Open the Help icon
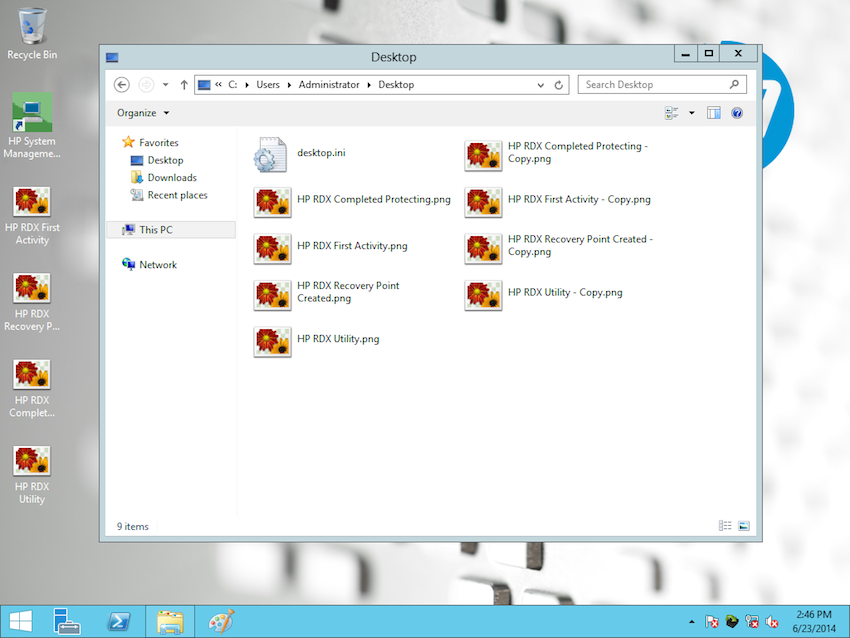This screenshot has height=638, width=850. click(737, 113)
